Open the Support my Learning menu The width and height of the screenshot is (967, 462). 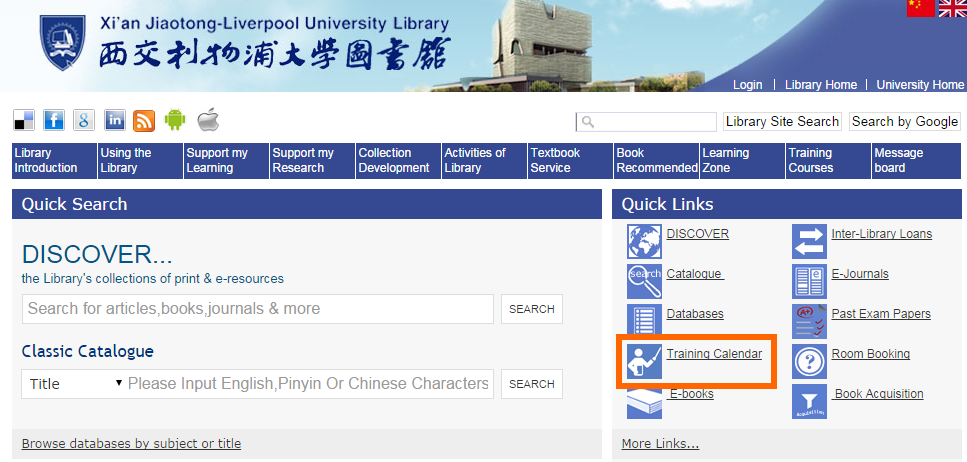pos(226,161)
